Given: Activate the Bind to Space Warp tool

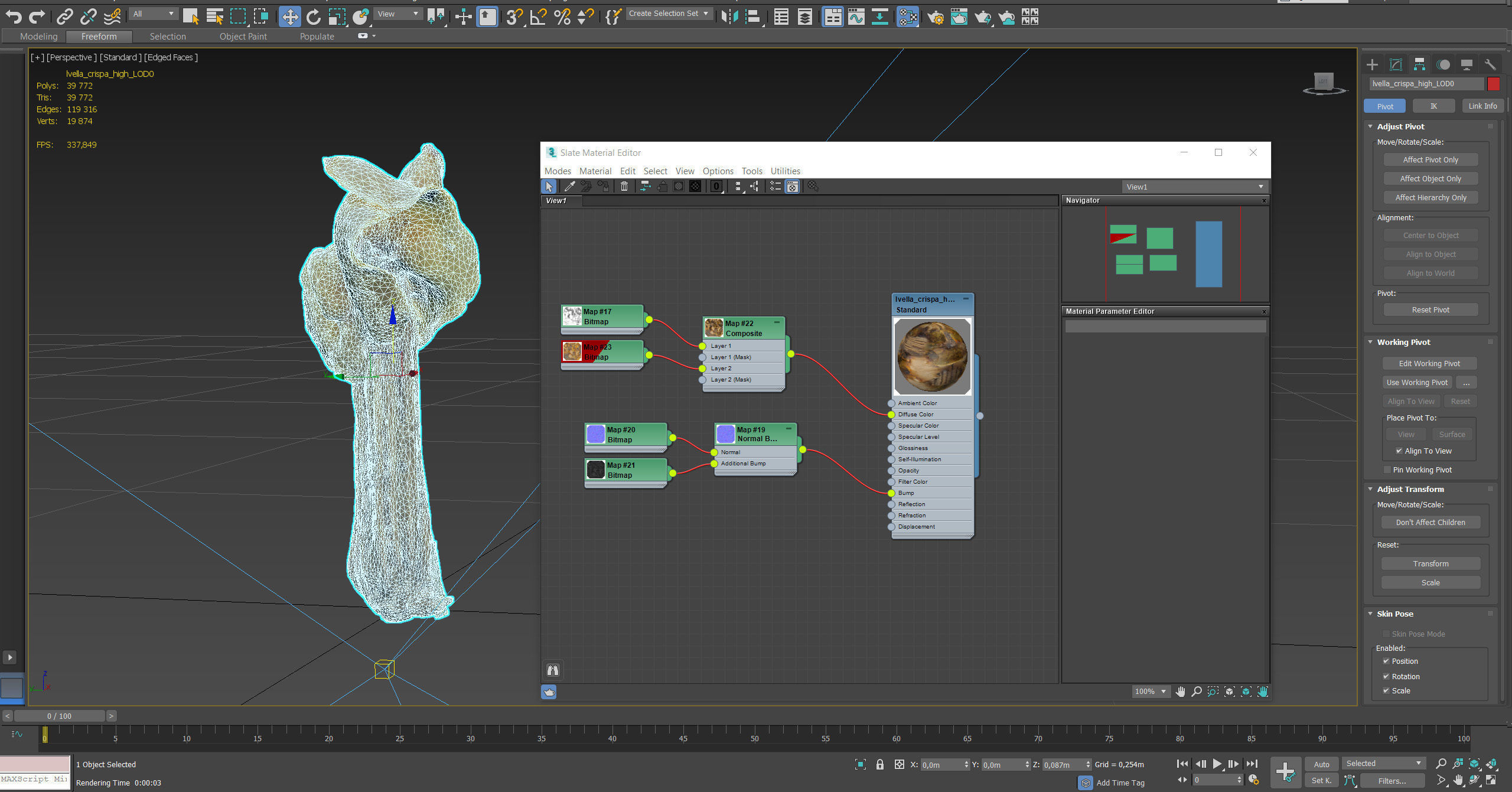Looking at the screenshot, I should 112,17.
